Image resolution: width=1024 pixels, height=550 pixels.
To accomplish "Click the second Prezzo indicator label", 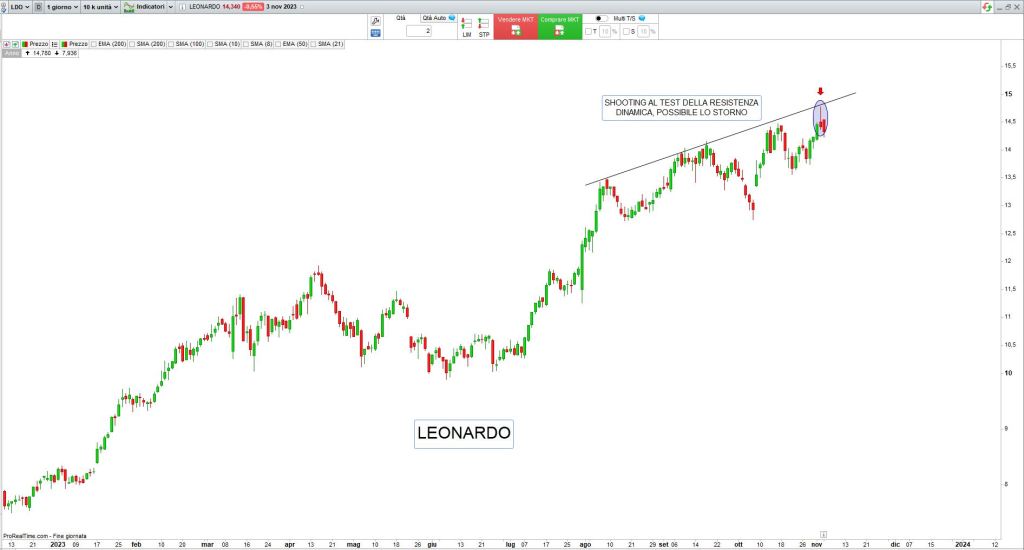I will click(x=78, y=44).
